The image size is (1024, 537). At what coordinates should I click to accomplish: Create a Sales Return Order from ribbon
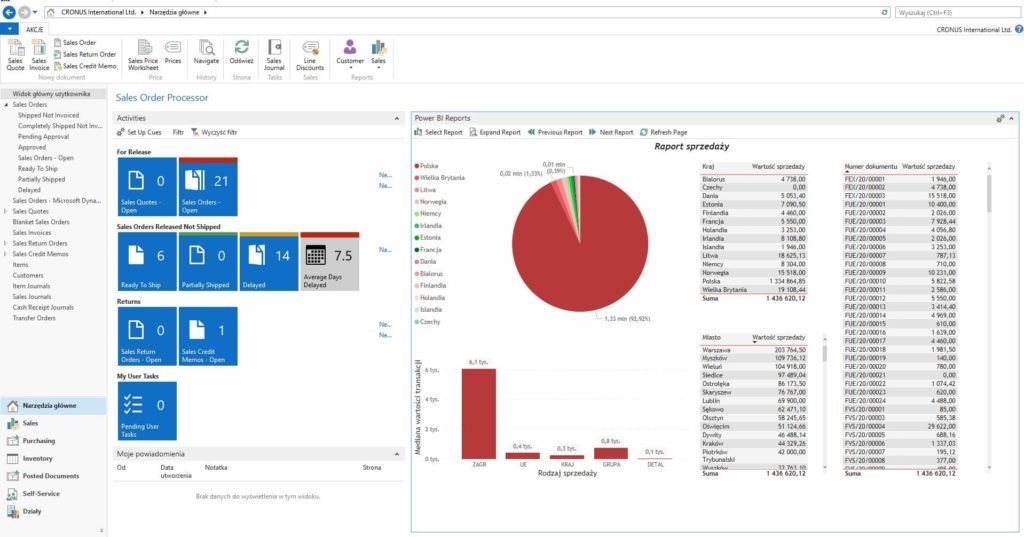[x=85, y=54]
